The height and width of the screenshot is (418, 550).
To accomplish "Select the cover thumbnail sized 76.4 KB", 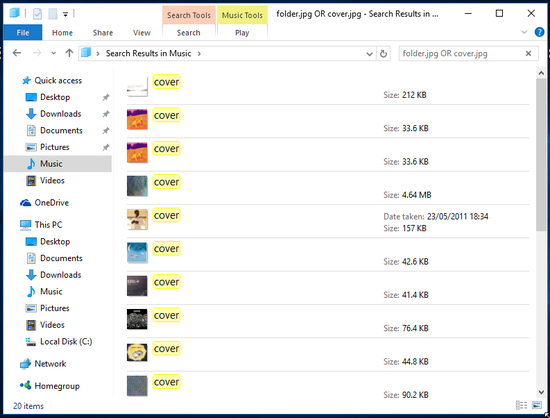I will click(x=137, y=319).
